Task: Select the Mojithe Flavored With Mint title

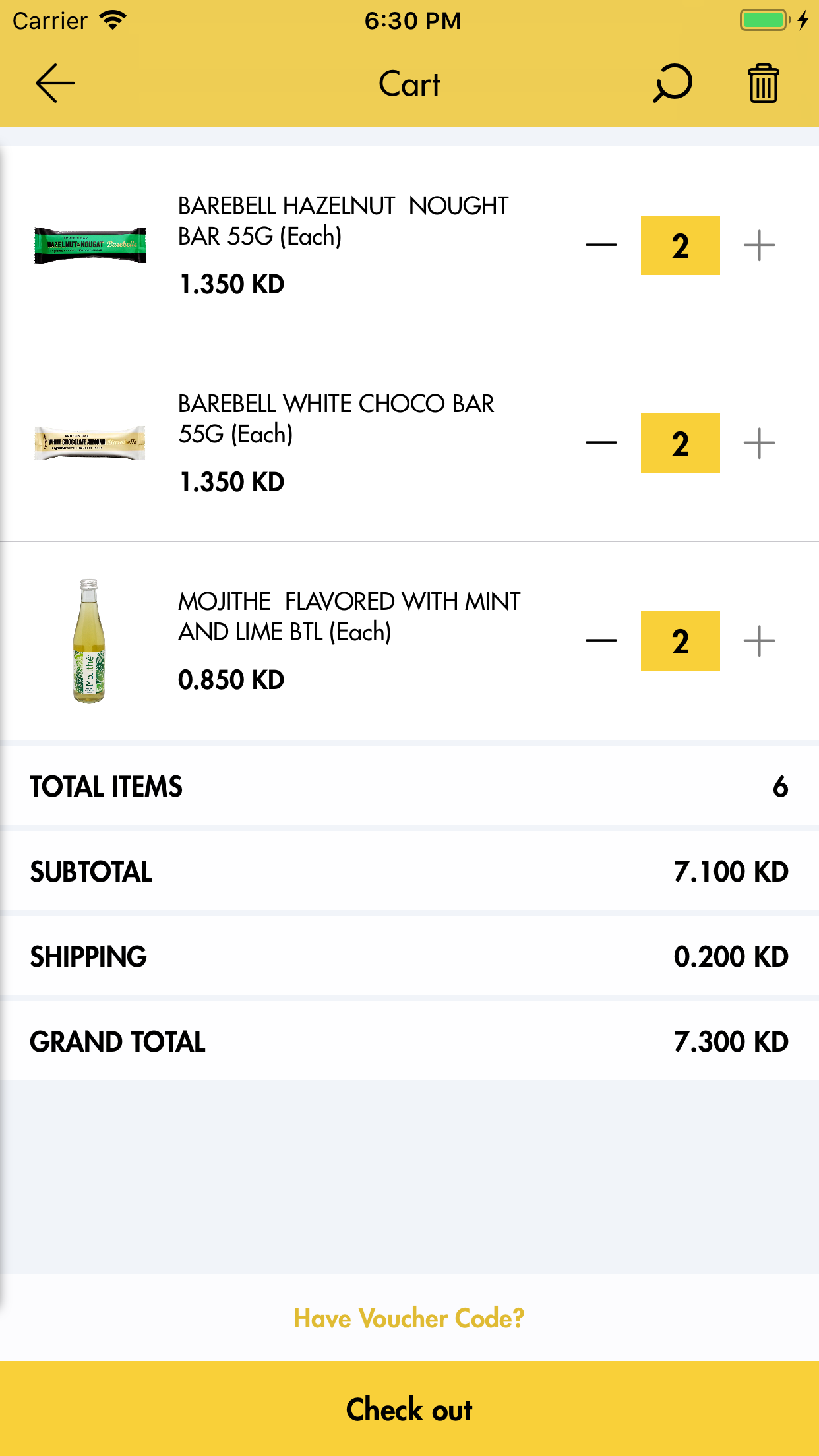Action: pyautogui.click(x=349, y=617)
